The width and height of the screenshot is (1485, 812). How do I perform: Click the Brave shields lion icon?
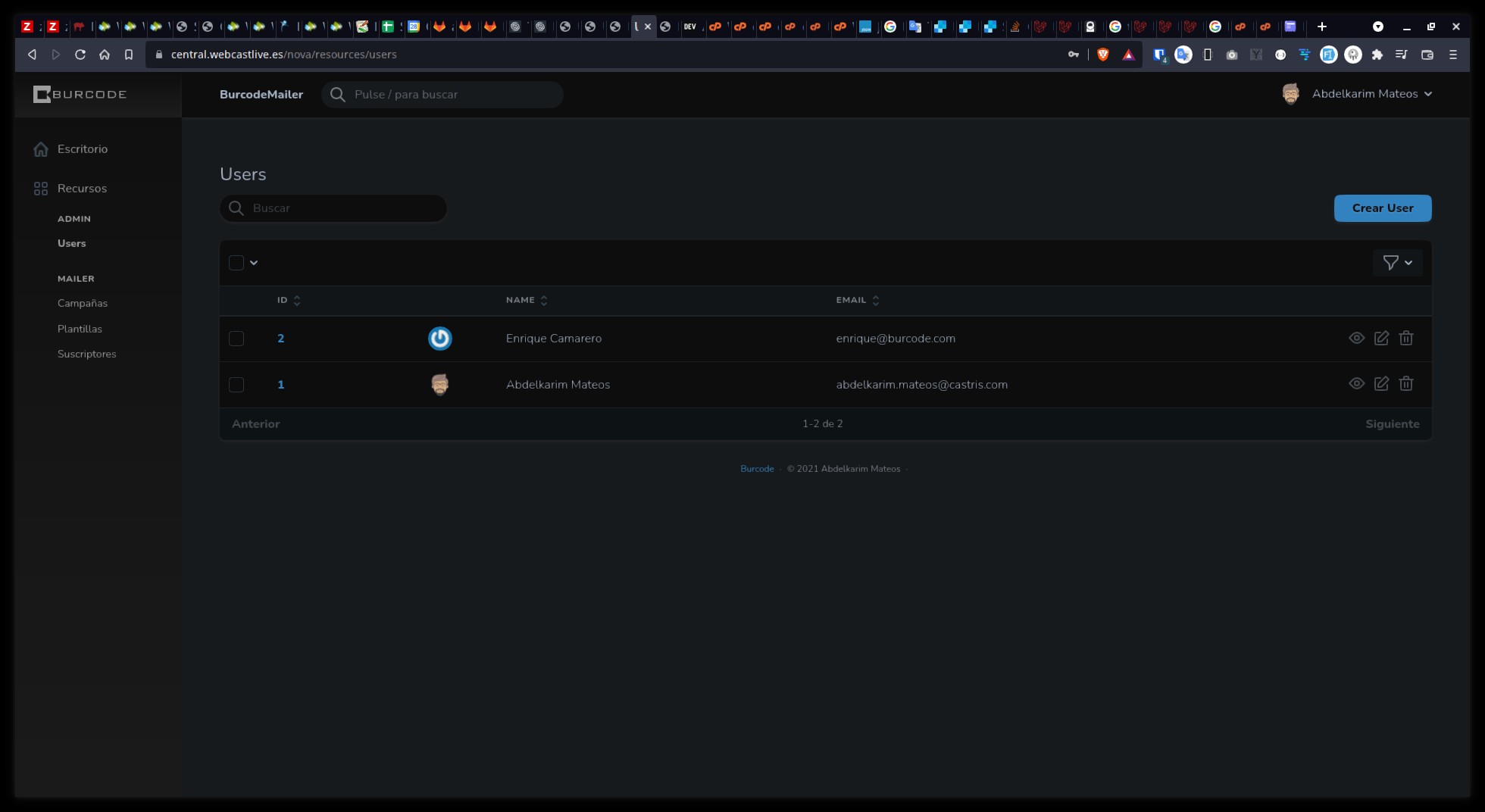pos(1103,55)
